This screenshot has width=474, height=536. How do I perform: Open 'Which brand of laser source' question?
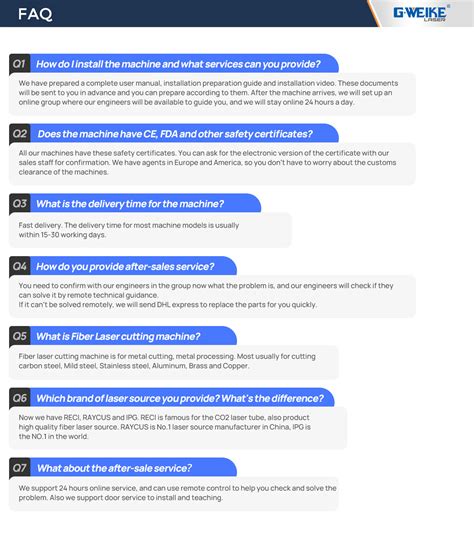click(x=182, y=398)
